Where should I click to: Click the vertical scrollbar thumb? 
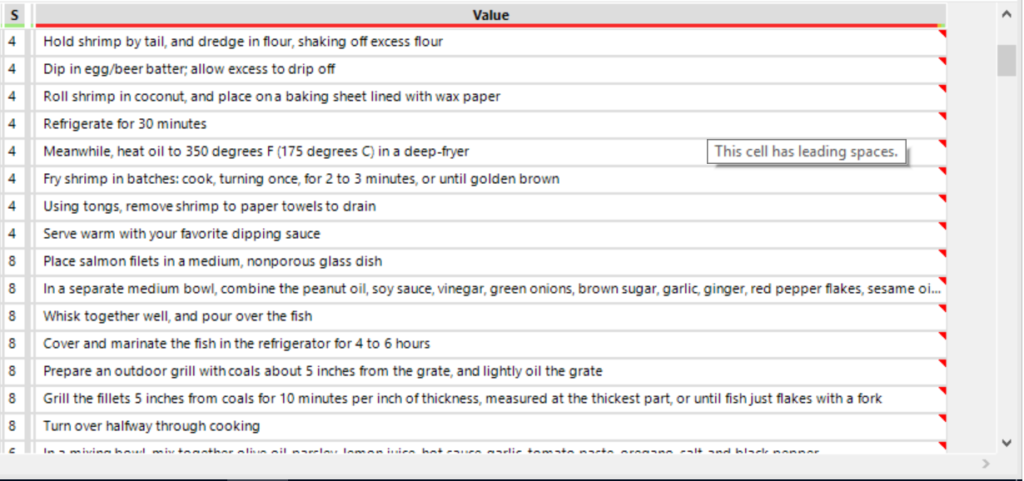point(1007,60)
